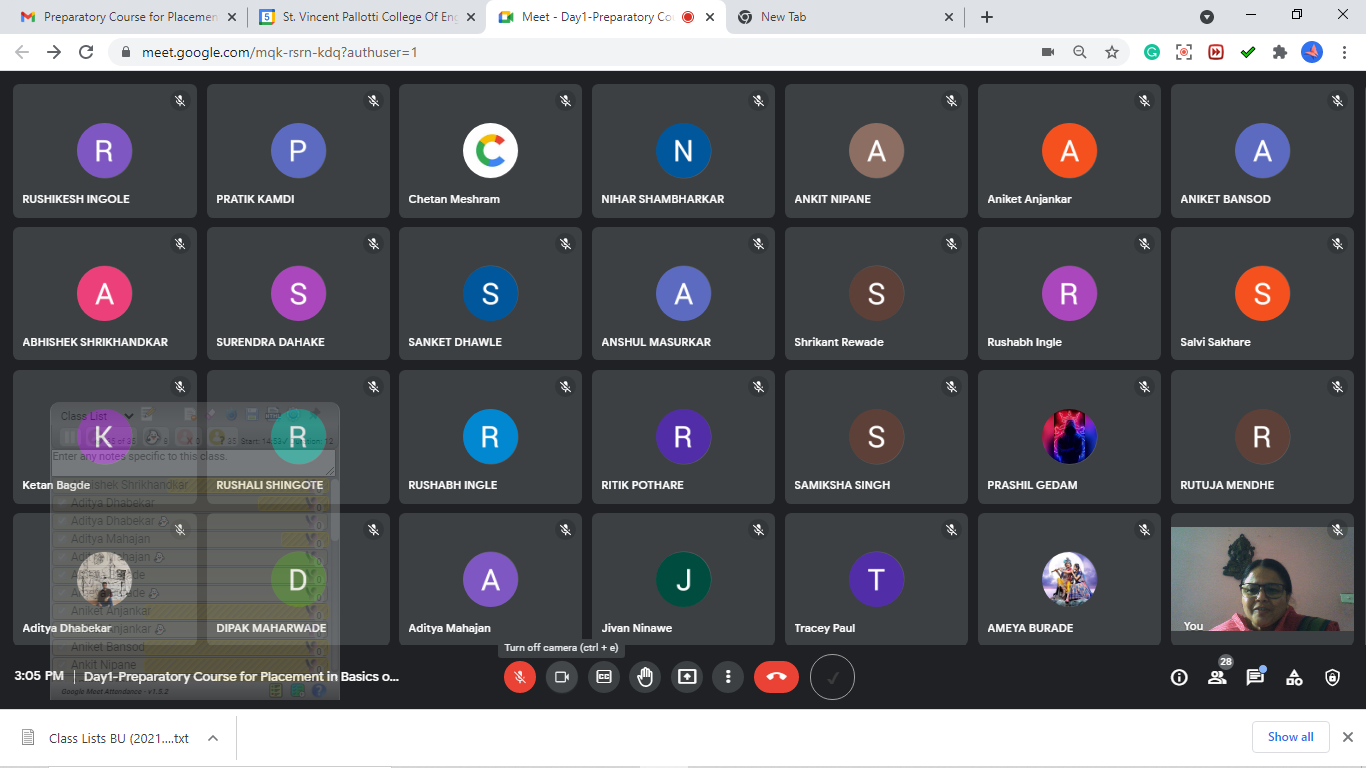This screenshot has height=768, width=1366.
Task: Open the Class List dropdown in attendance panel
Action: point(96,415)
